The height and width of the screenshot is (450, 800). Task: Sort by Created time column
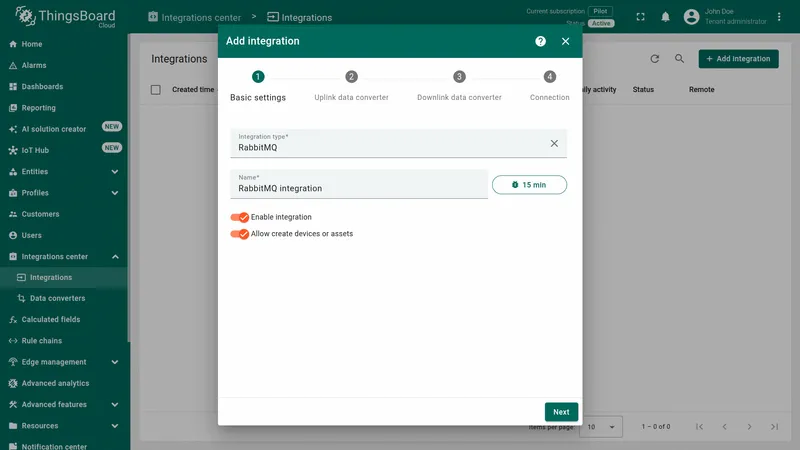[x=193, y=89]
